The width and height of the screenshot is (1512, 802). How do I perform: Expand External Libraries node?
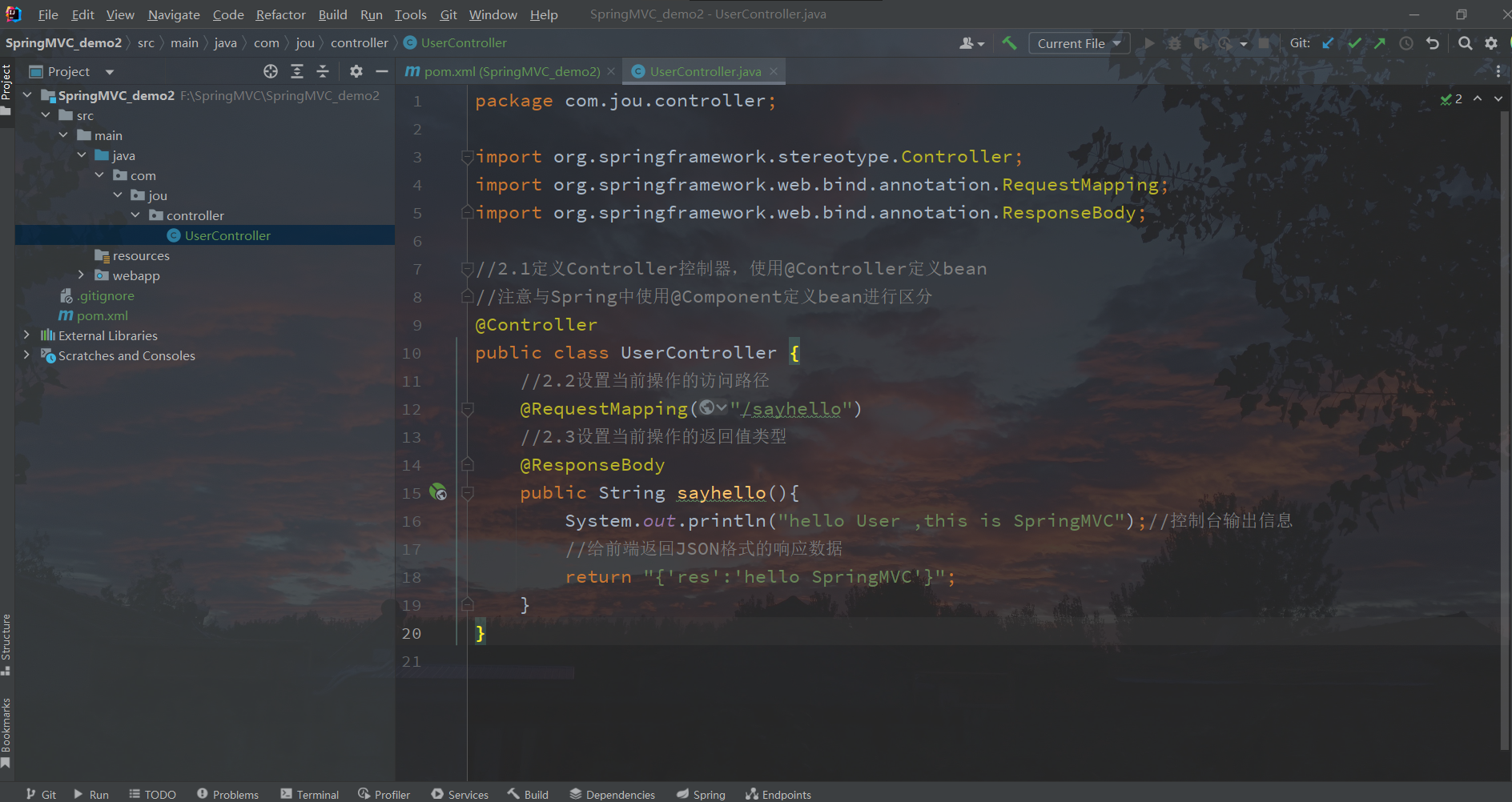(26, 335)
